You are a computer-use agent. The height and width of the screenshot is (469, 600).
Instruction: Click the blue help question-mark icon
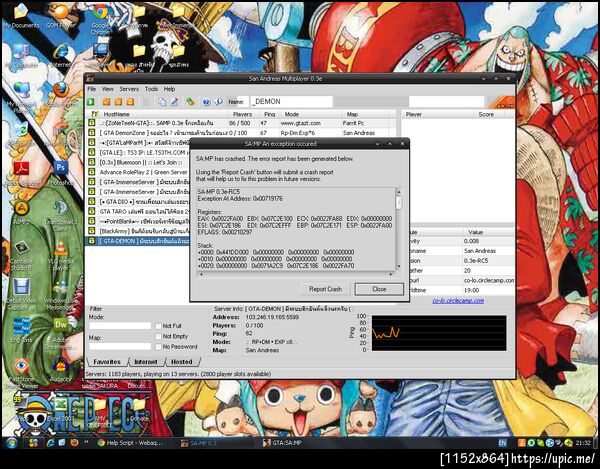point(206,102)
